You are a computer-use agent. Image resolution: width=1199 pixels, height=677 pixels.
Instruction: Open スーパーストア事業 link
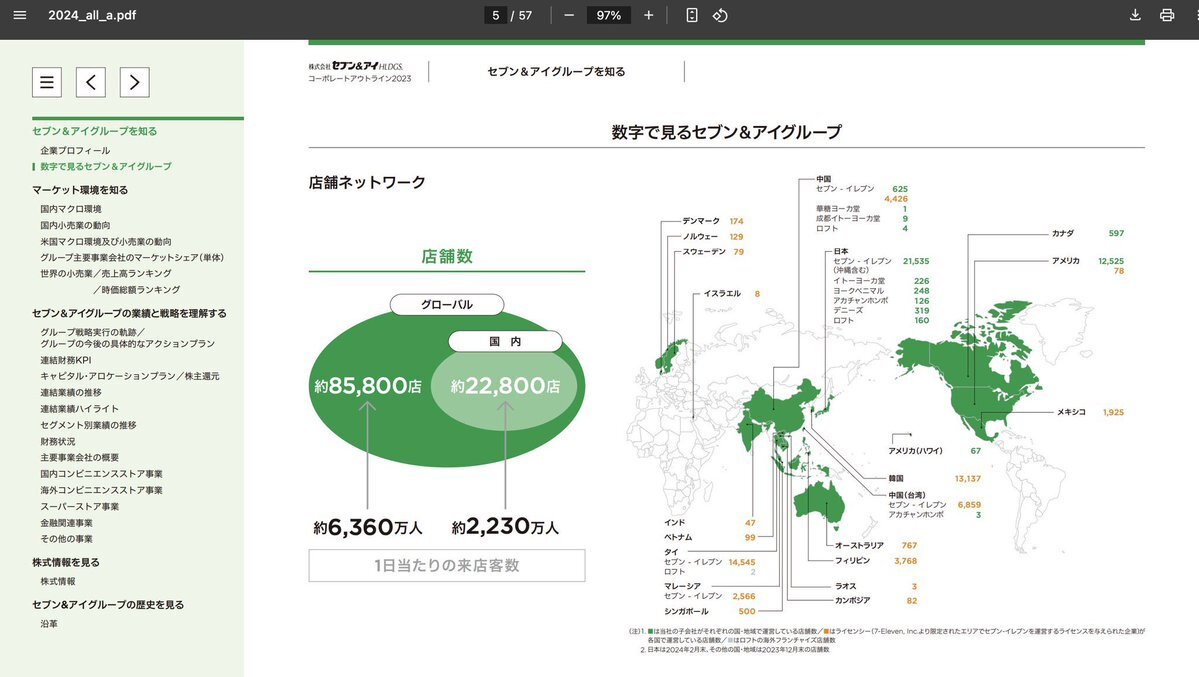80,507
